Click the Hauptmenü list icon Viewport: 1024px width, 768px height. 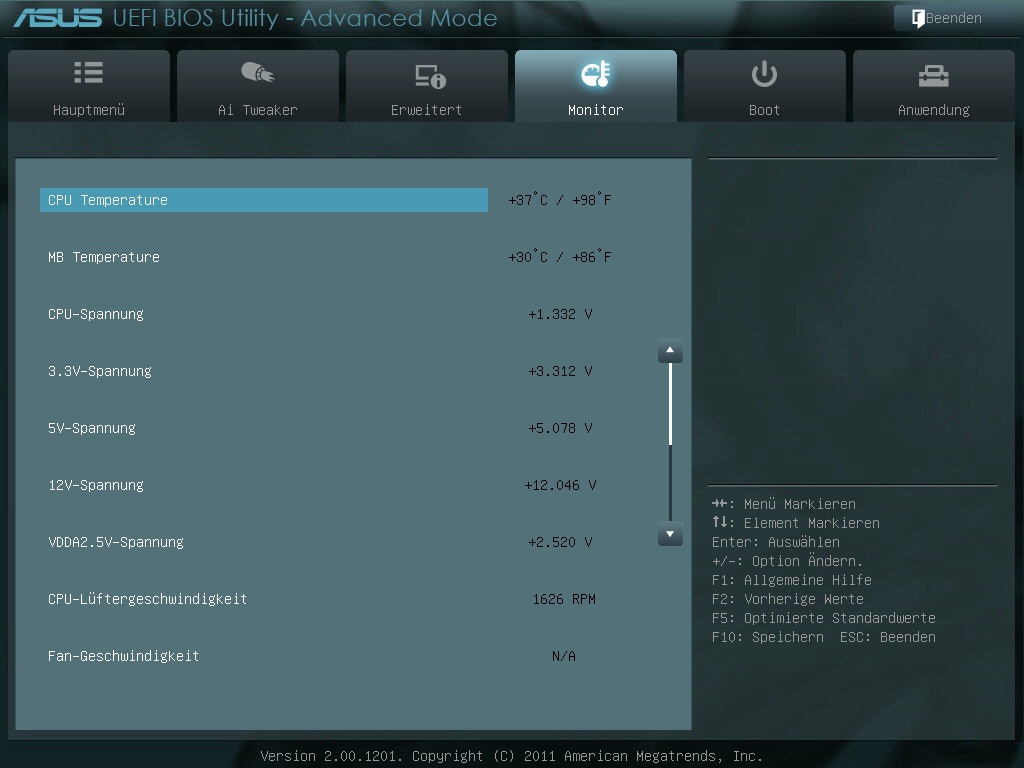tap(89, 72)
